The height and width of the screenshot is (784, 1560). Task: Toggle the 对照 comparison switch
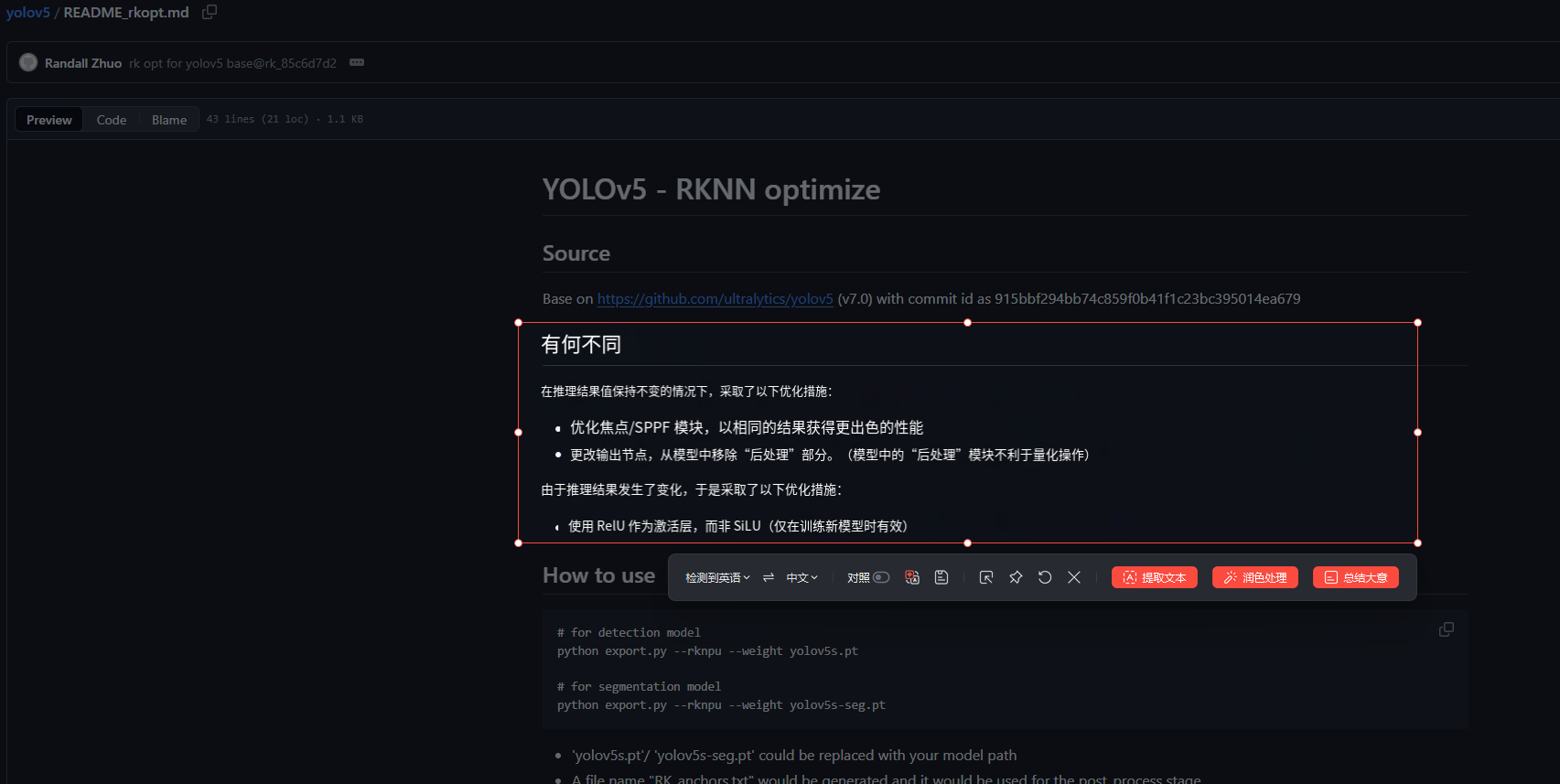pos(880,577)
